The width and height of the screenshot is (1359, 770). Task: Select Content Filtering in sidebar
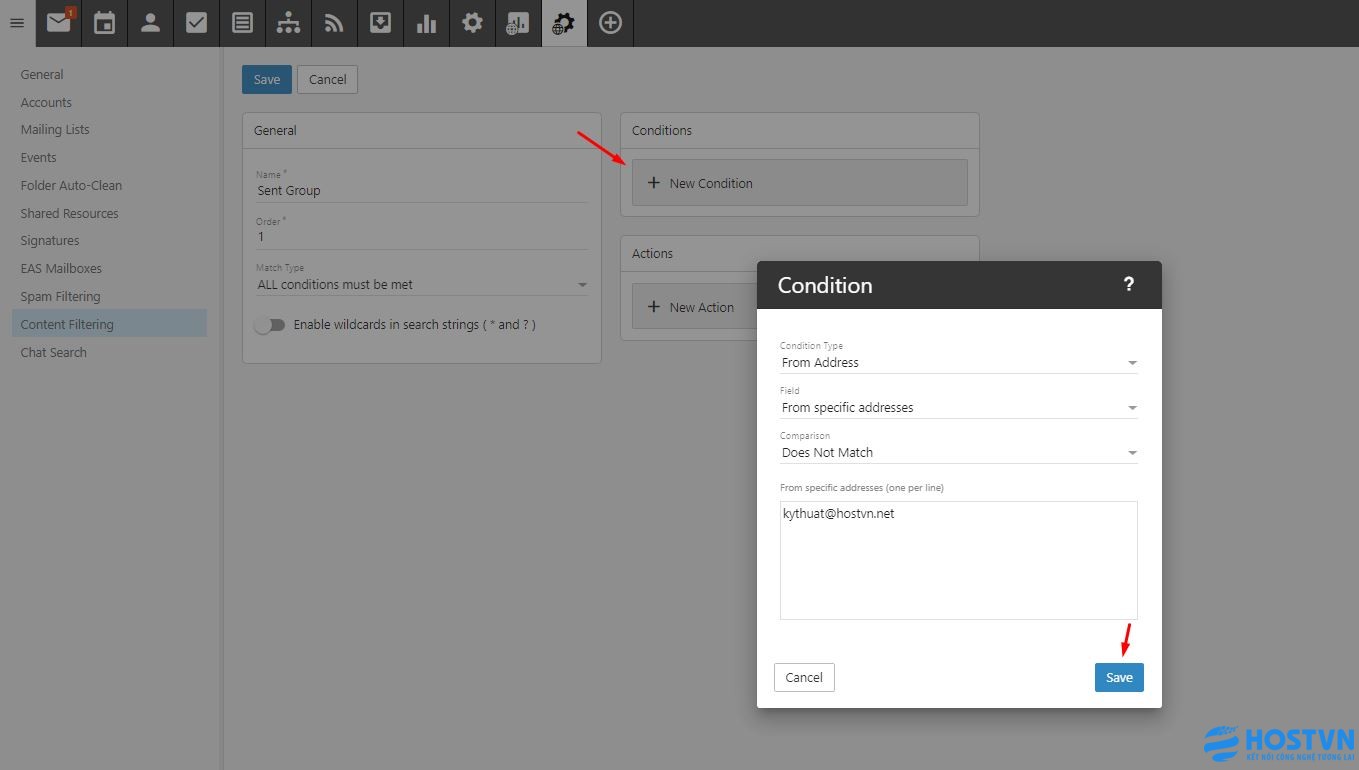tap(109, 324)
